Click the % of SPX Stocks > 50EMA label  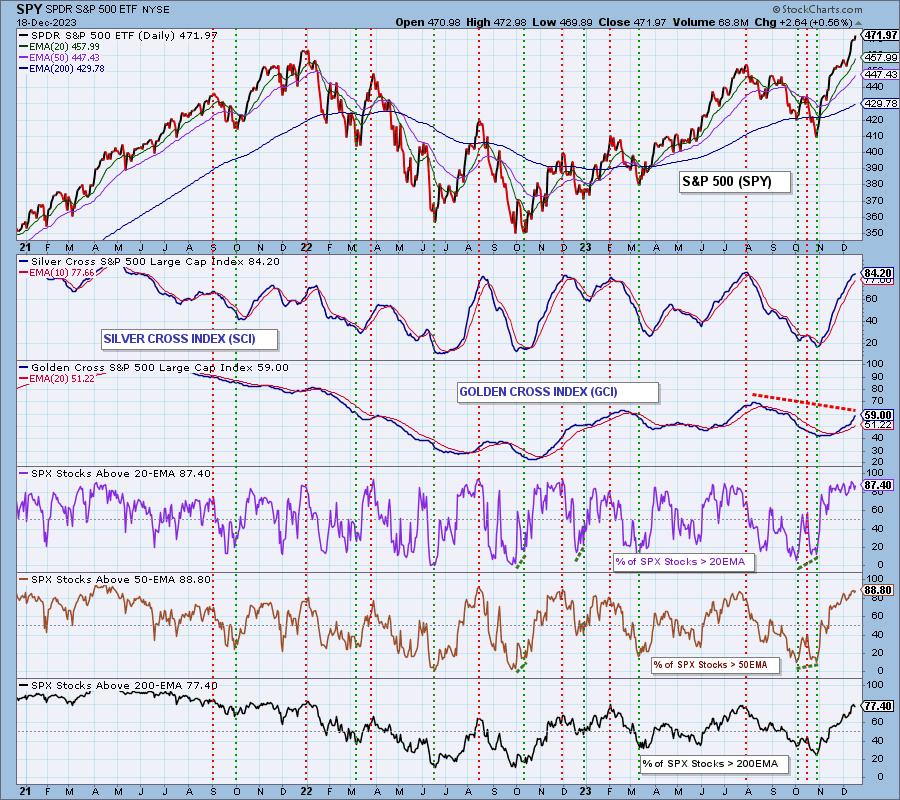click(716, 665)
